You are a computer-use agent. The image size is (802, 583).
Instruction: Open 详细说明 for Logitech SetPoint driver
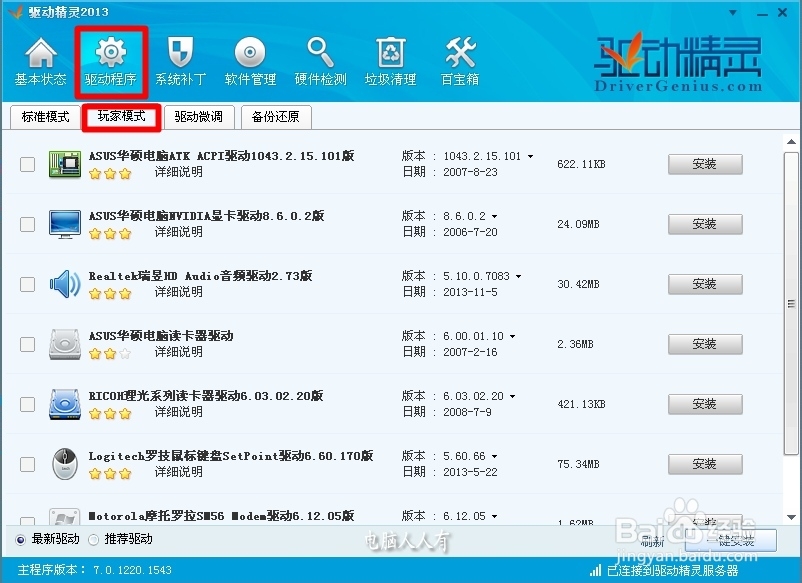179,472
